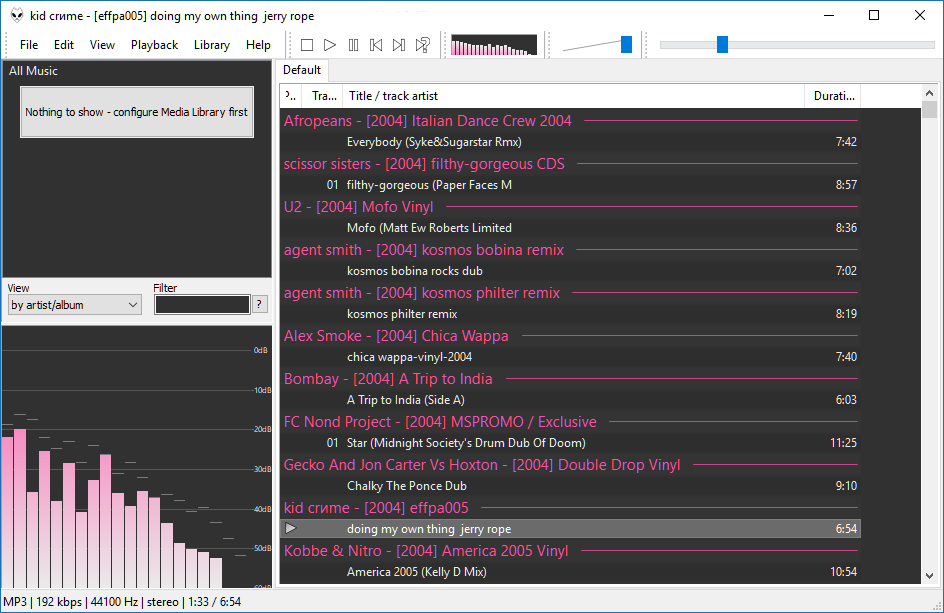Image resolution: width=944 pixels, height=613 pixels.
Task: Skip to the next track
Action: point(399,45)
